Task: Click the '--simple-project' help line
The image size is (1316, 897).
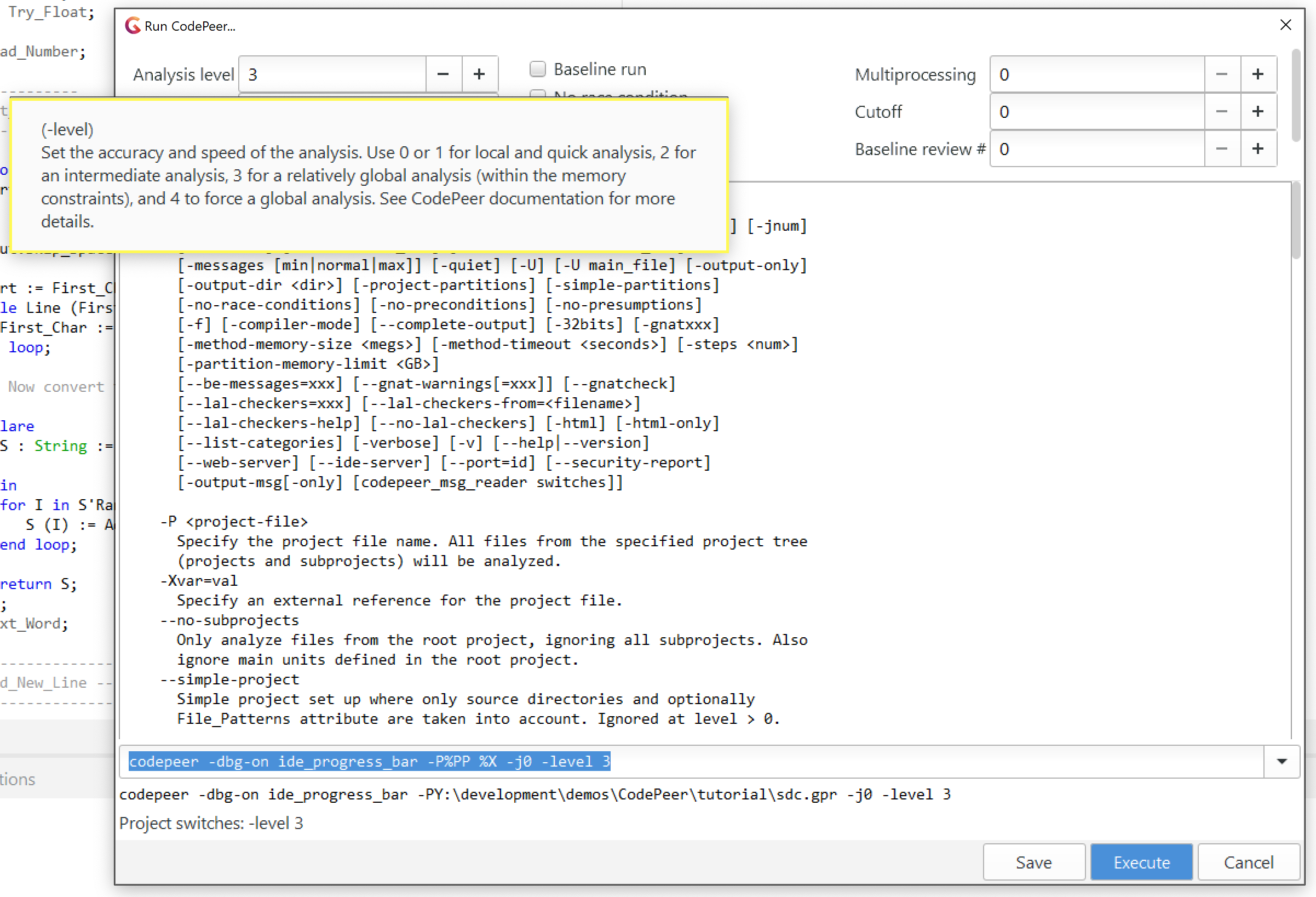Action: coord(229,679)
